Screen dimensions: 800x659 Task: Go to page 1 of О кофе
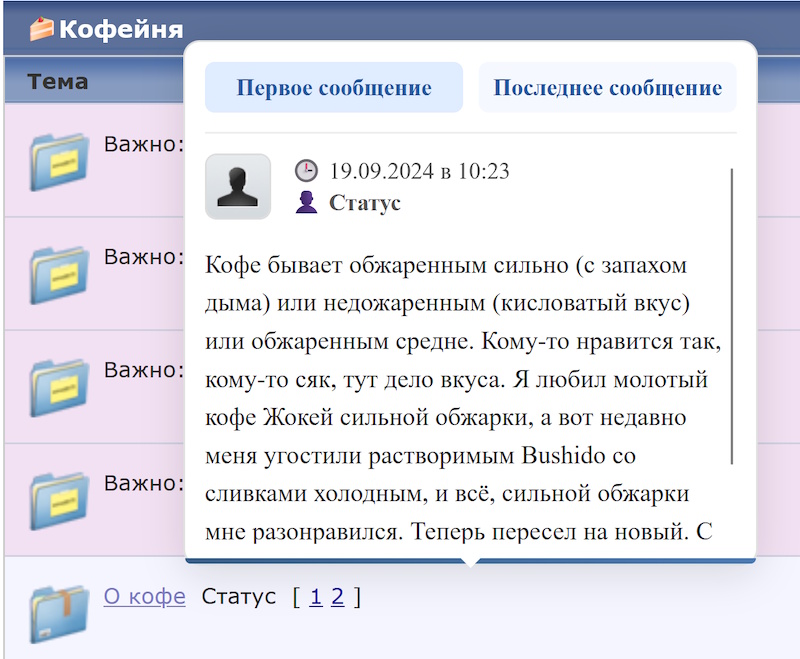click(316, 596)
